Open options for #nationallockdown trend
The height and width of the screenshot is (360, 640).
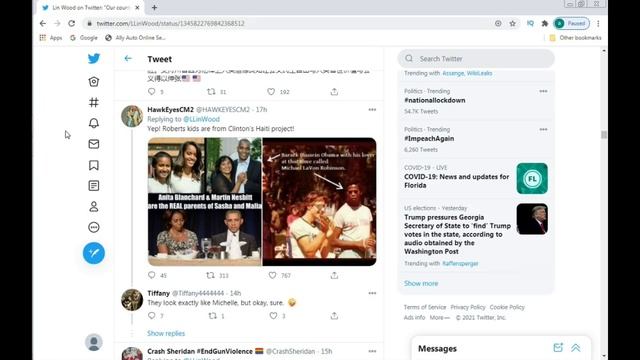(x=543, y=91)
